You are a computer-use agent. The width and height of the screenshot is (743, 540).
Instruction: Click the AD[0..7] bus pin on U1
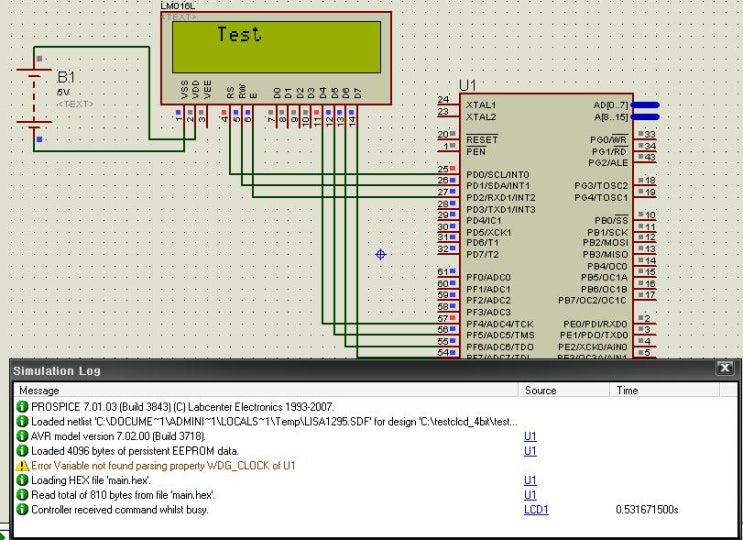coord(645,105)
